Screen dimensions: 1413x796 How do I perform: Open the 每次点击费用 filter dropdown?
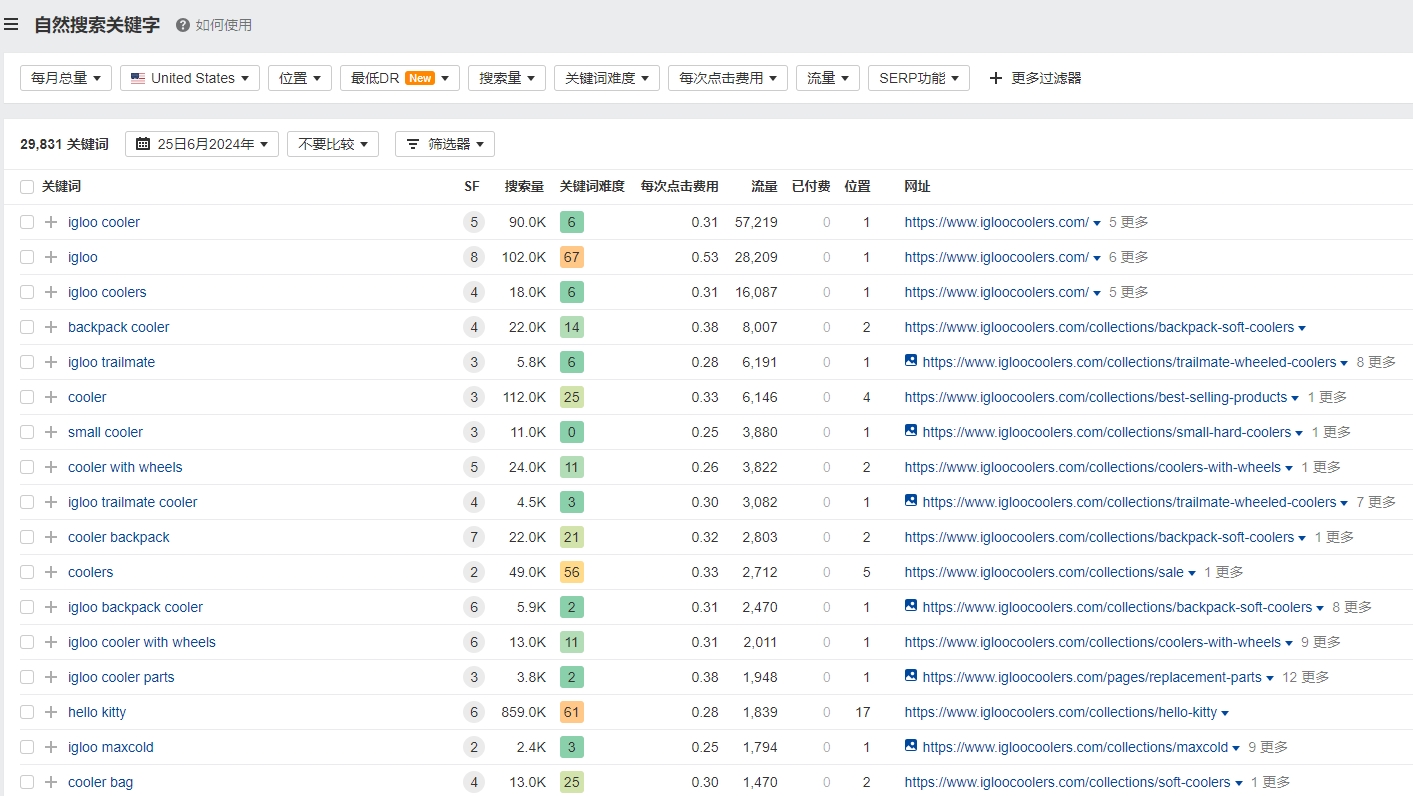(728, 78)
